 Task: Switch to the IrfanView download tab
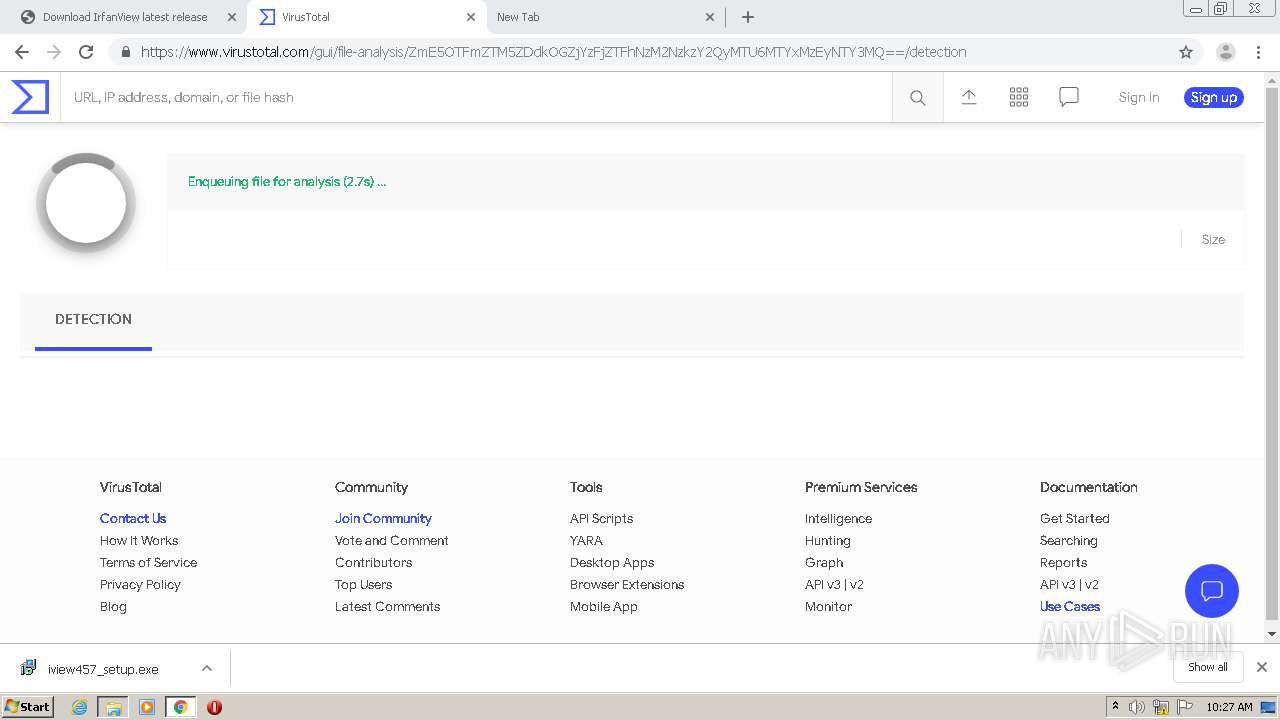point(125,17)
